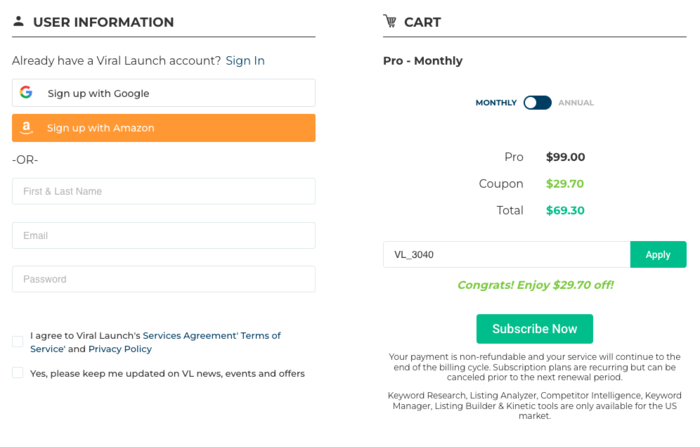Click the coupon code field VL_3040
Image resolution: width=700 pixels, height=447 pixels.
click(506, 255)
